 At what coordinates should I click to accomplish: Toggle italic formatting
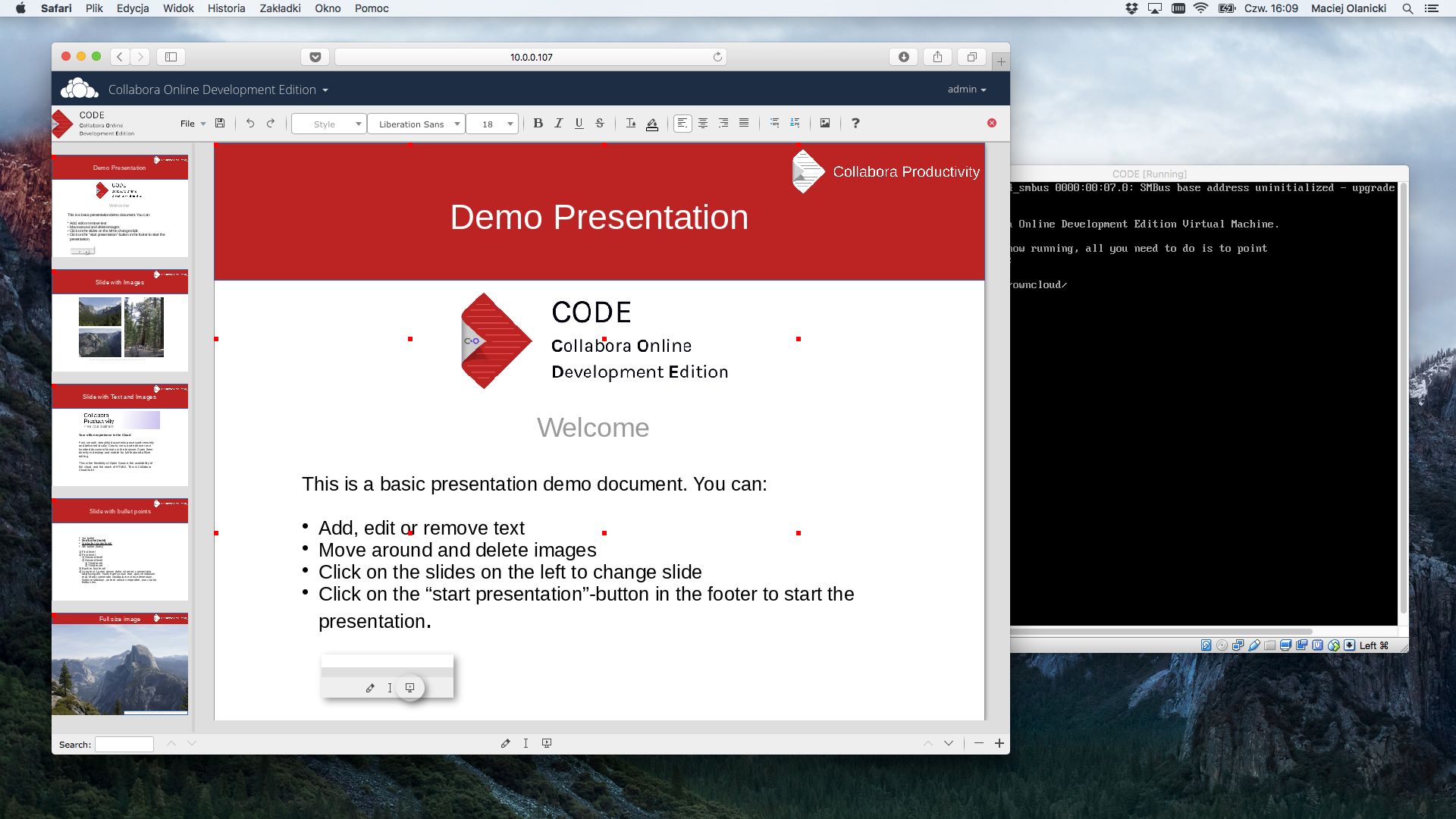pyautogui.click(x=559, y=123)
